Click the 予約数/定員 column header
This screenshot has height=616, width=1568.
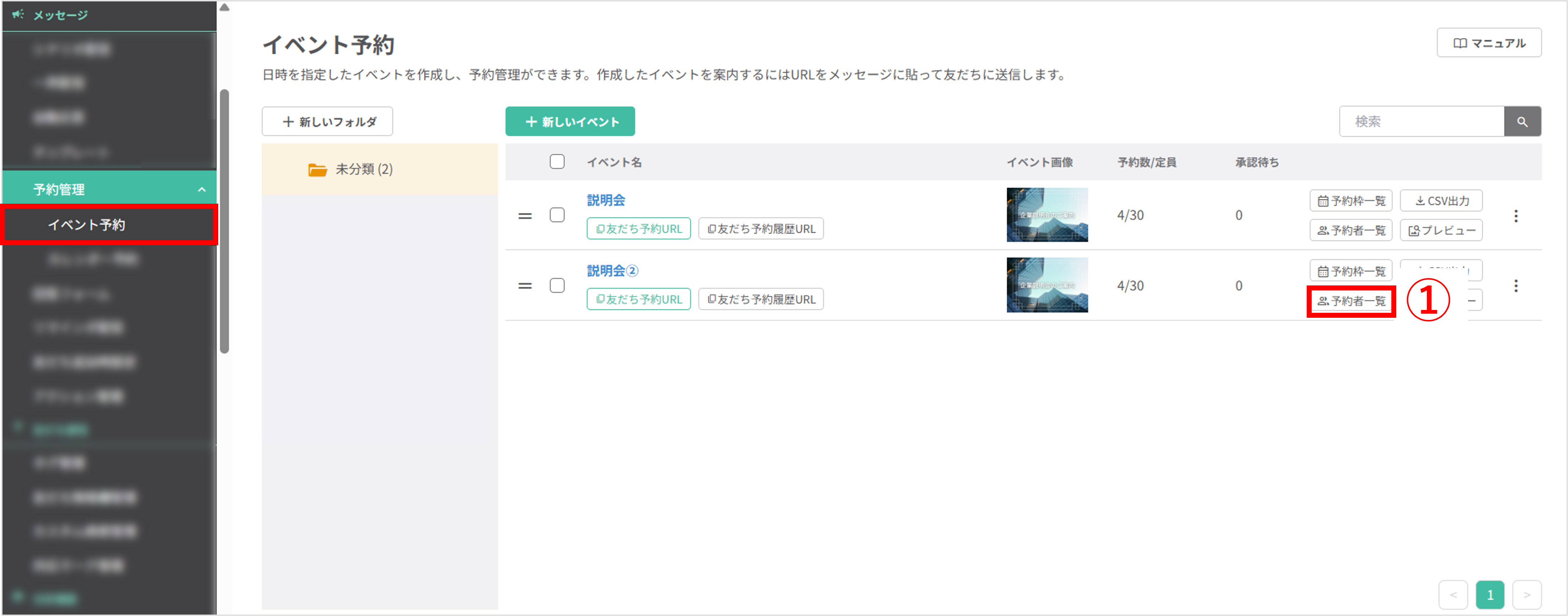point(1146,162)
